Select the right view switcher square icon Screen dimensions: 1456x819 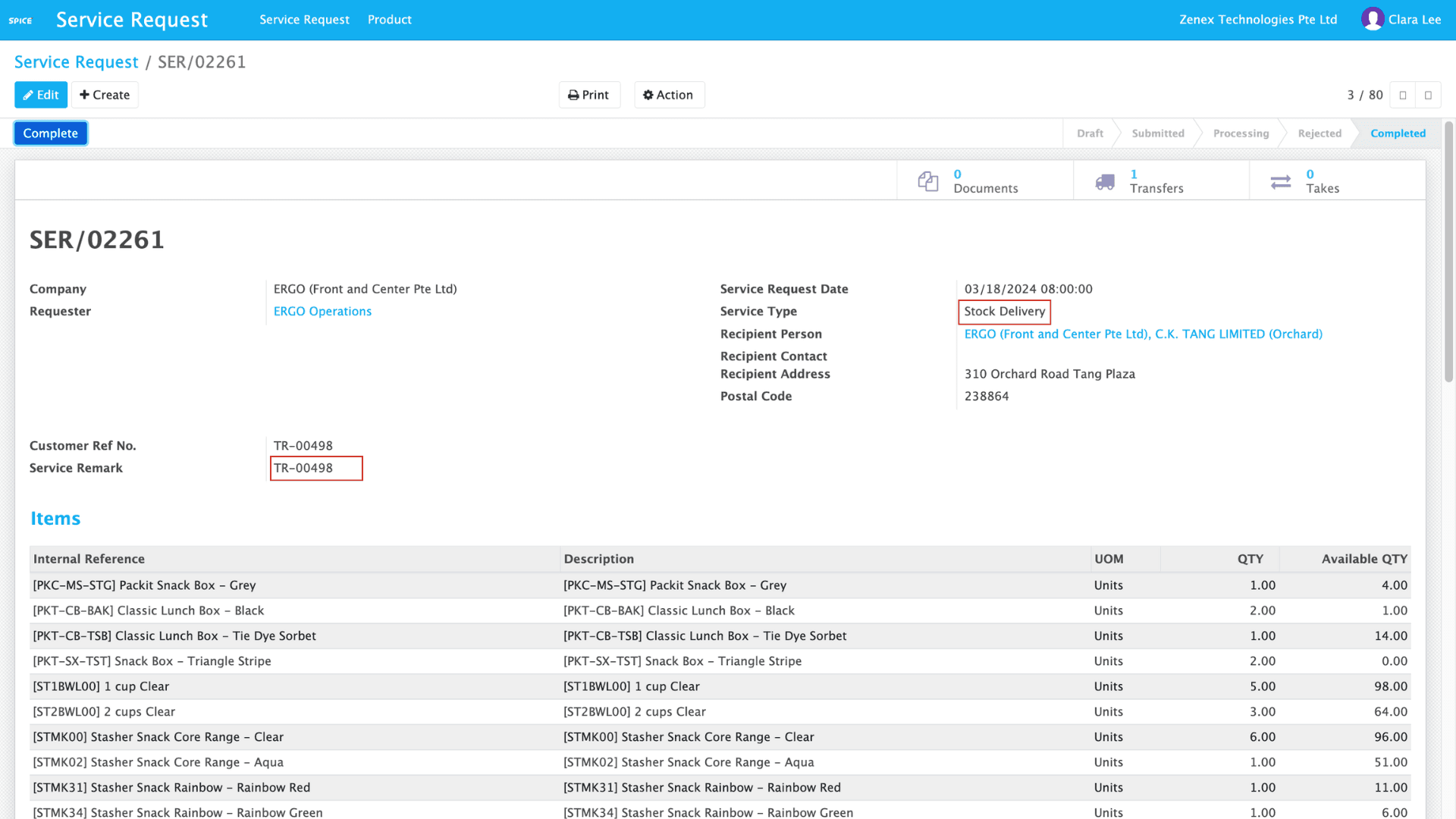click(x=1428, y=94)
